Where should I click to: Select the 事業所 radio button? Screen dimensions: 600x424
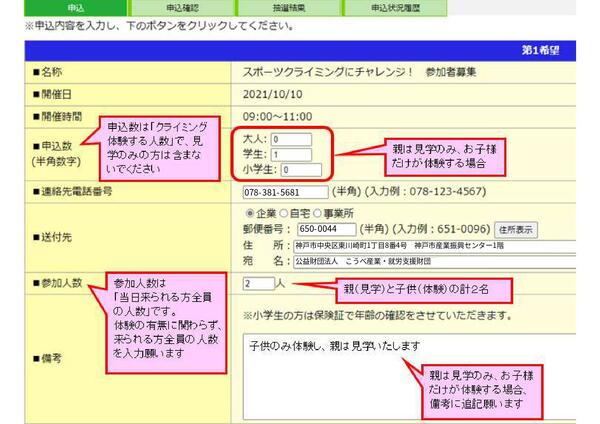[317, 213]
